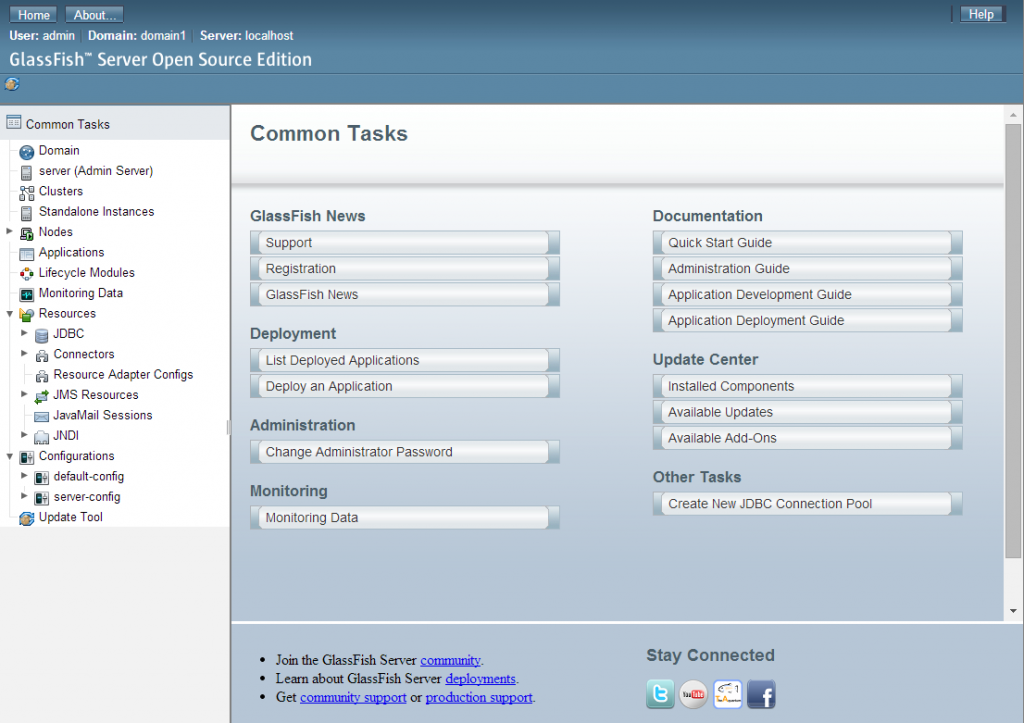Screen dimensions: 1024x723
Task: Click the Twitter icon under Stay Connected
Action: [x=660, y=693]
